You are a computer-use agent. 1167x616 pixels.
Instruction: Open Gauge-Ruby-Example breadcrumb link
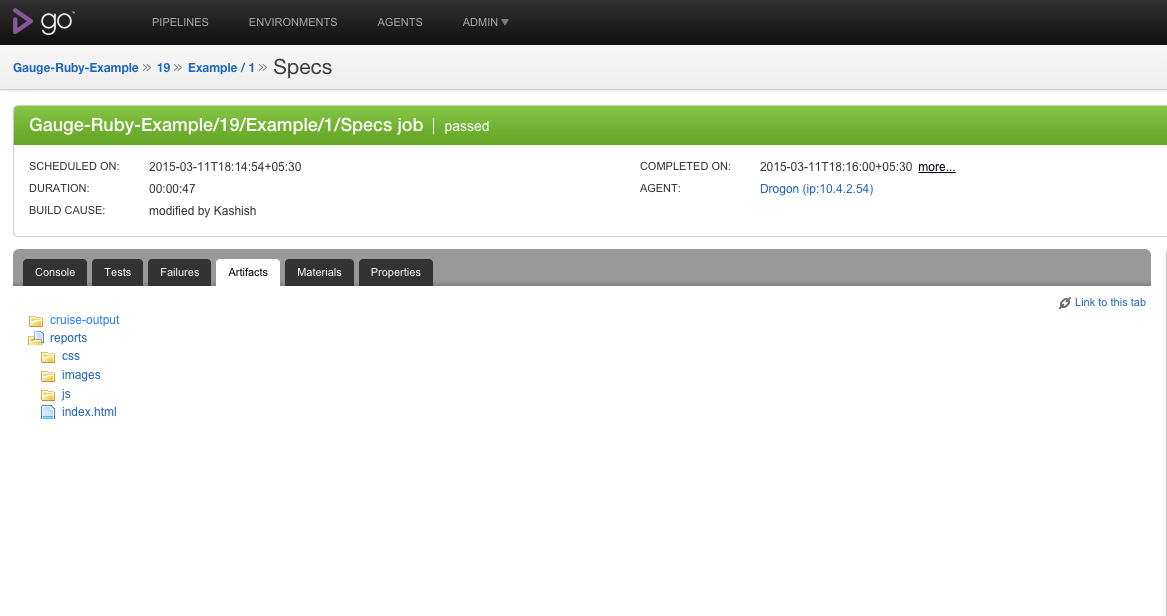click(x=76, y=68)
